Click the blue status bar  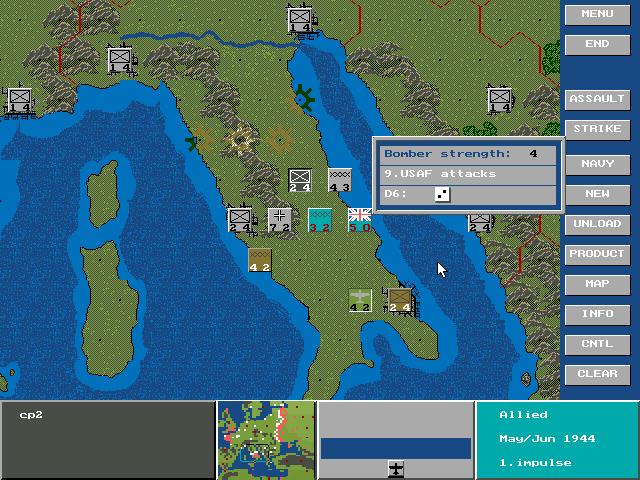(x=396, y=449)
